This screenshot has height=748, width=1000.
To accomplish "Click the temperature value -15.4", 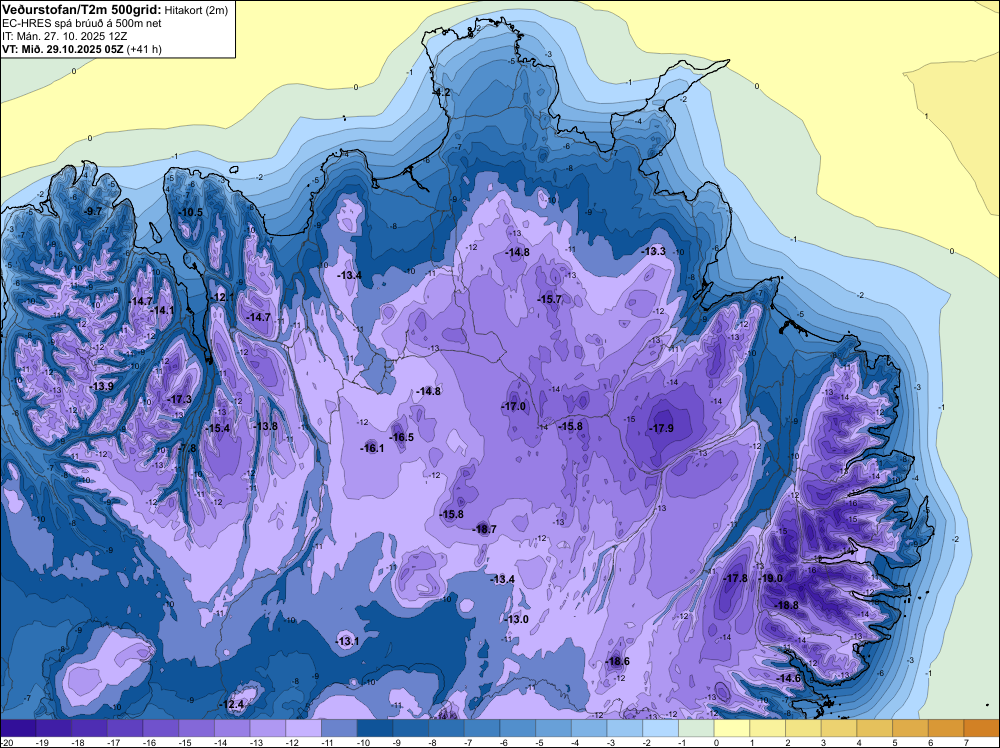I will coord(218,429).
